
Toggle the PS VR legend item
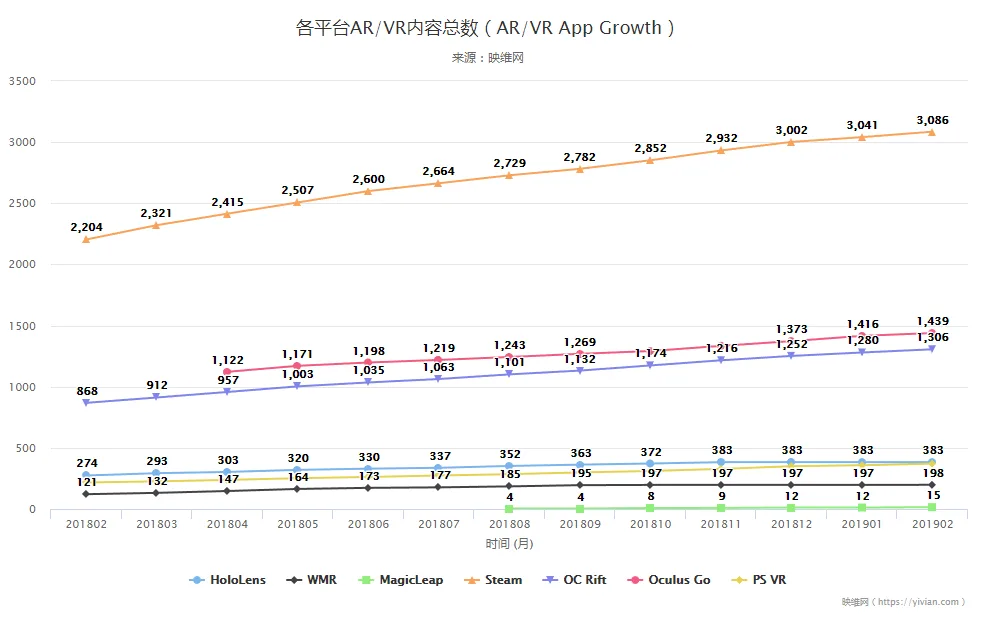click(x=759, y=580)
